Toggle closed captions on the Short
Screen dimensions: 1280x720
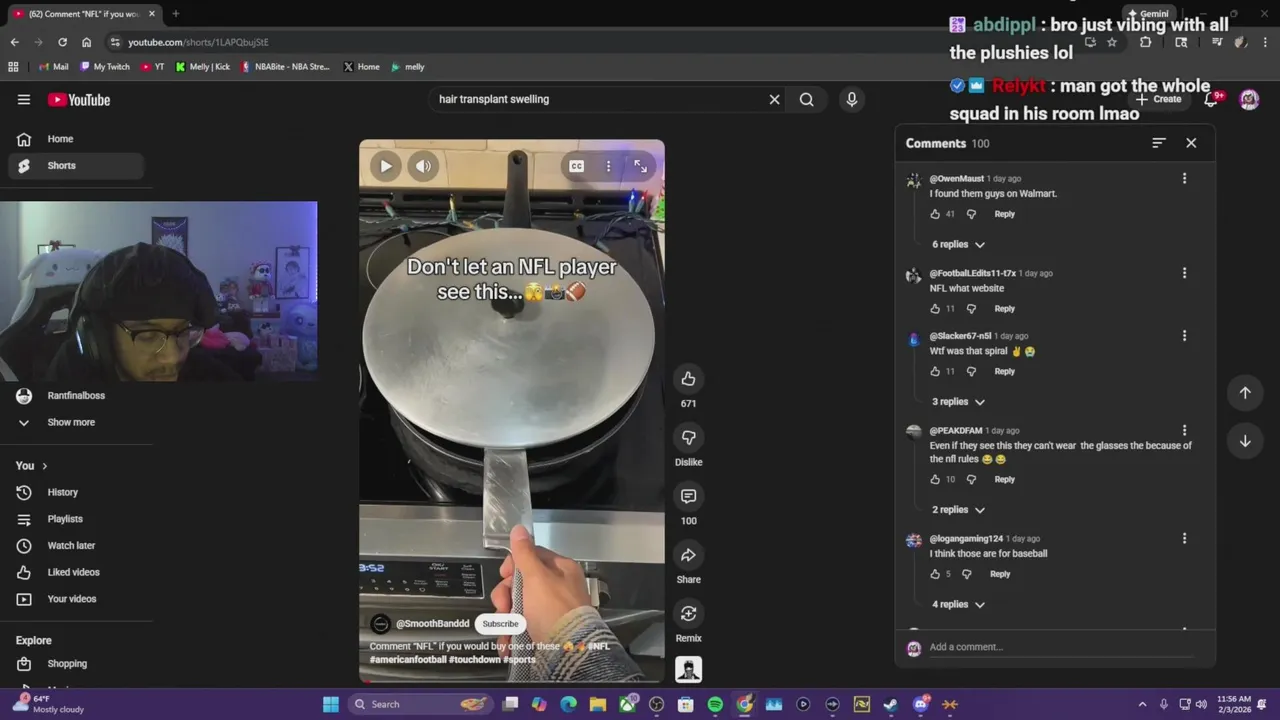tap(576, 166)
